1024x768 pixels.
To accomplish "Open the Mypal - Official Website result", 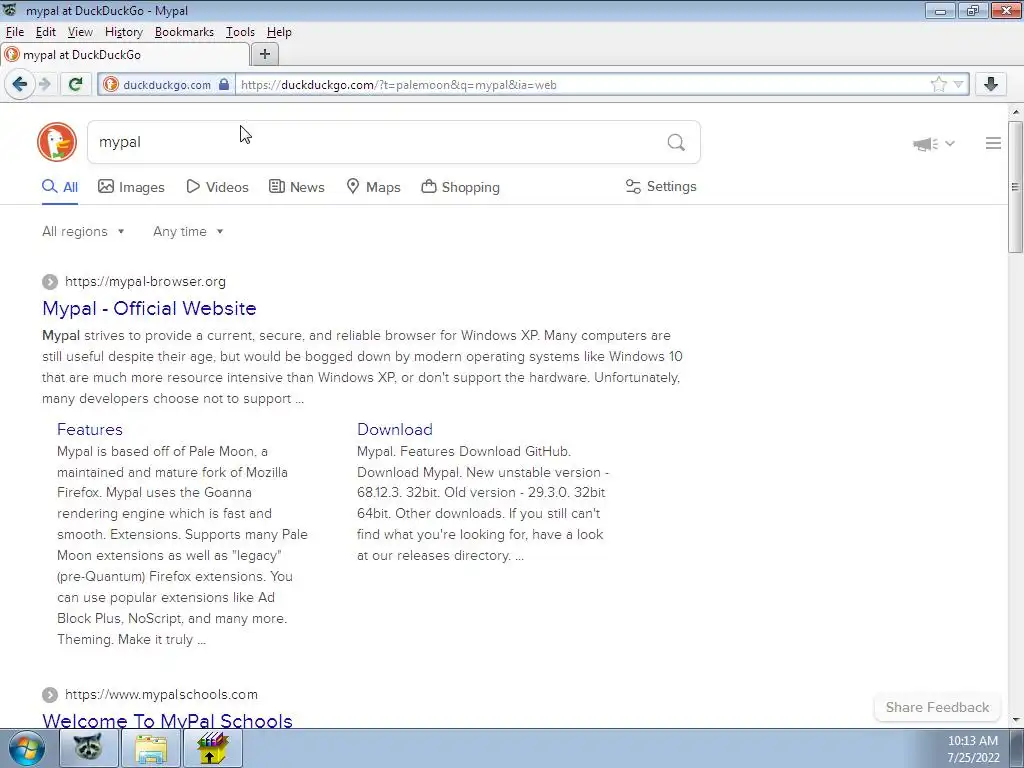I will (149, 308).
